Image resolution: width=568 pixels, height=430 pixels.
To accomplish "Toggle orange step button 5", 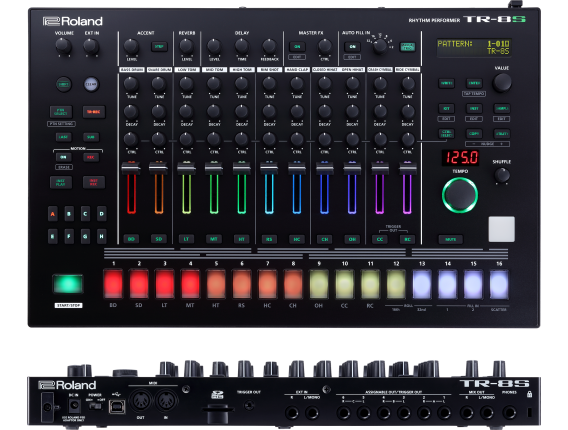I will [x=216, y=284].
